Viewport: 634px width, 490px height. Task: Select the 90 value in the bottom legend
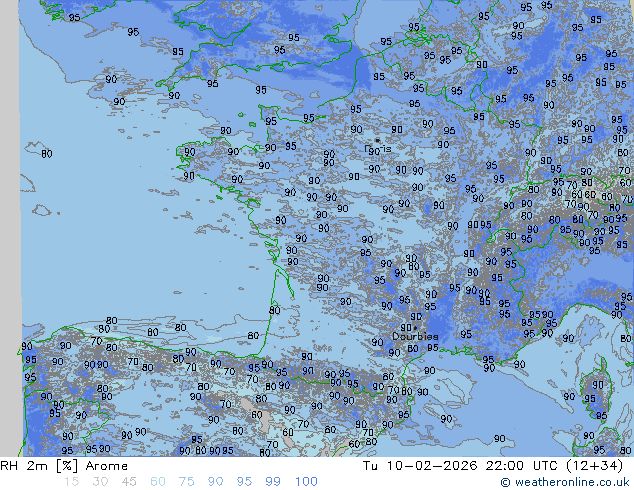[216, 482]
